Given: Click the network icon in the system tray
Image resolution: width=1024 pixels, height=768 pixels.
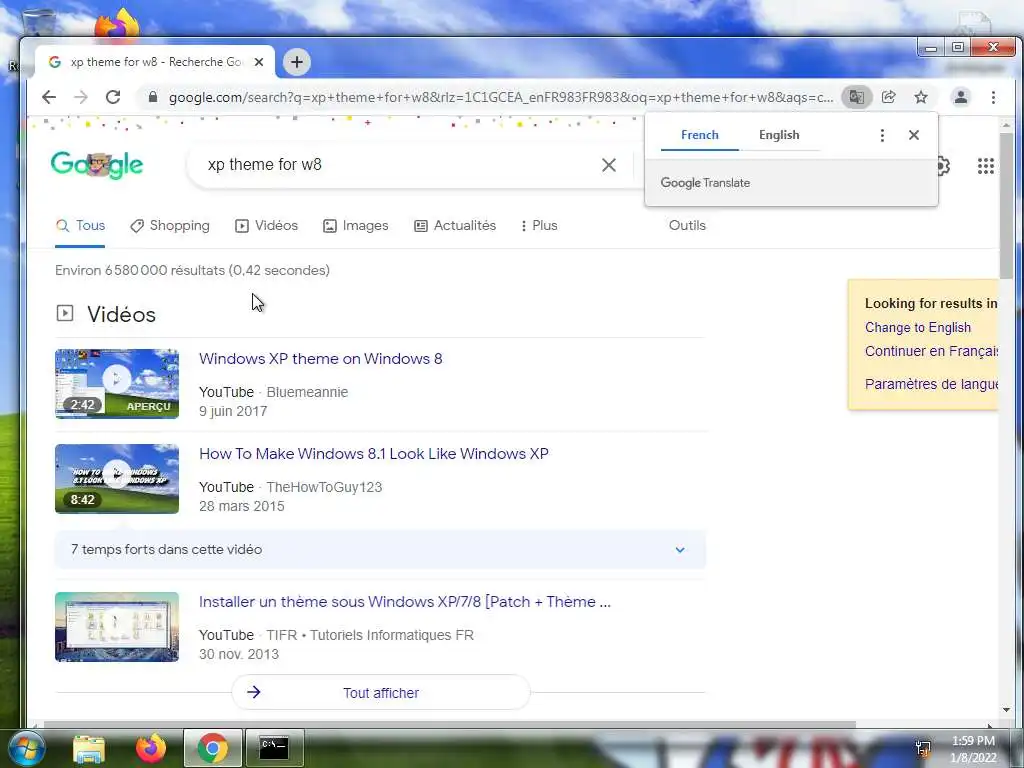Looking at the screenshot, I should pos(923,749).
